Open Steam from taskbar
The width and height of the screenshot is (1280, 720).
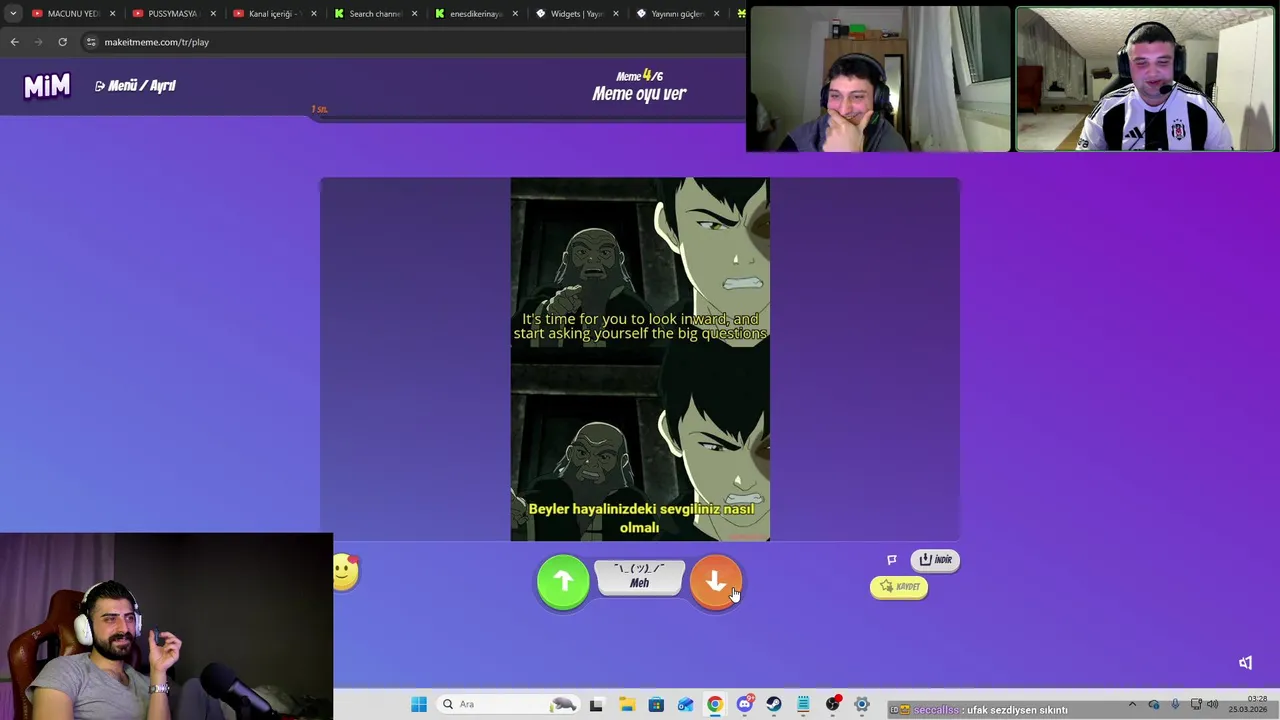[x=774, y=704]
